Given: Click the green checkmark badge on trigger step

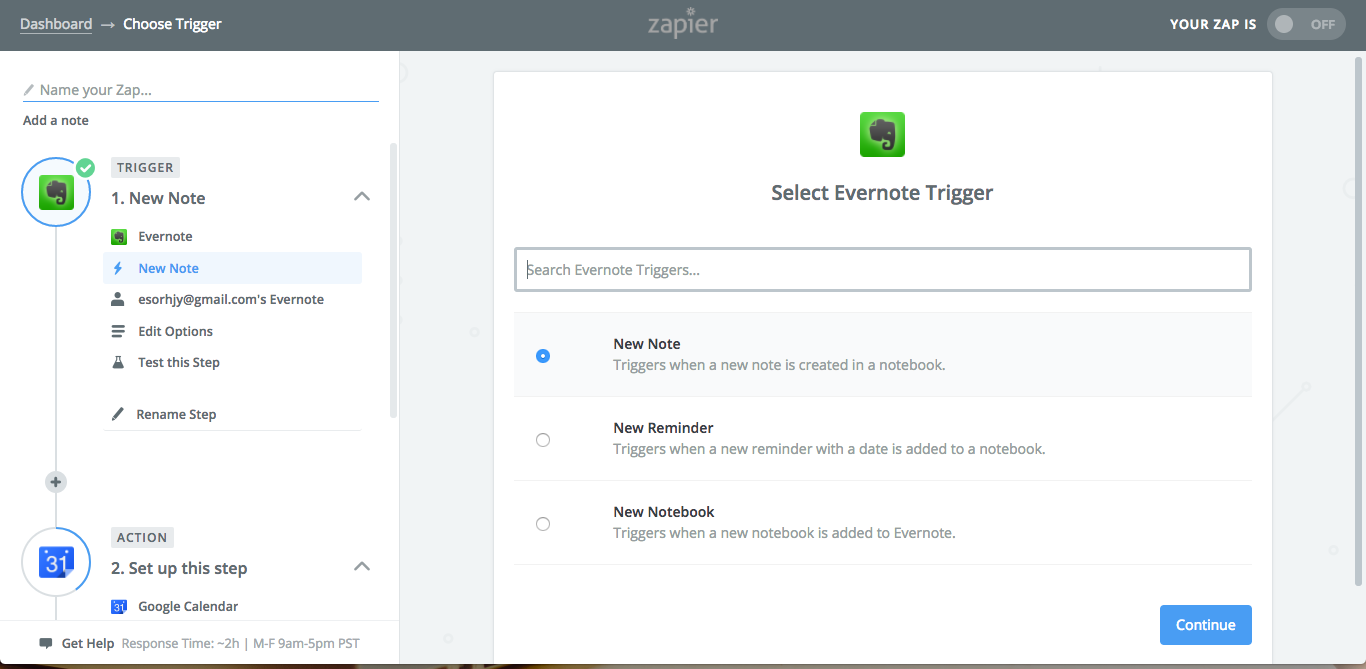Looking at the screenshot, I should [86, 168].
